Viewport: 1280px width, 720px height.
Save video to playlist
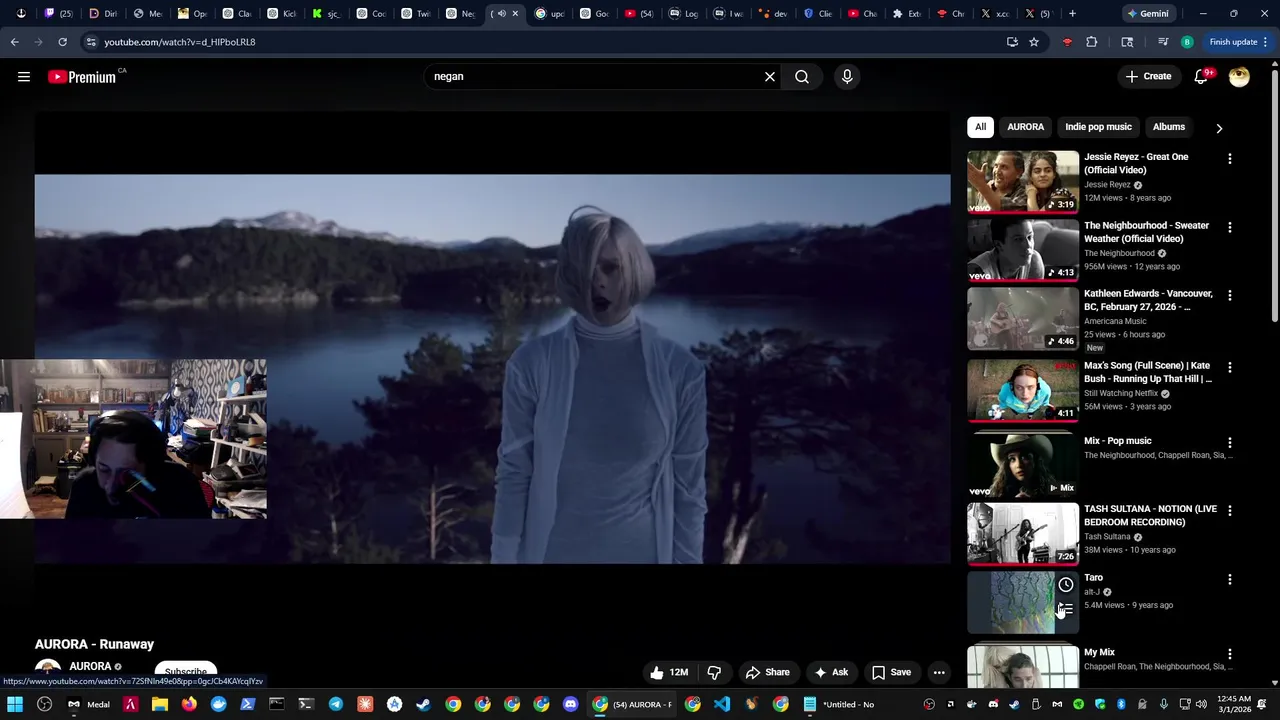(x=891, y=672)
